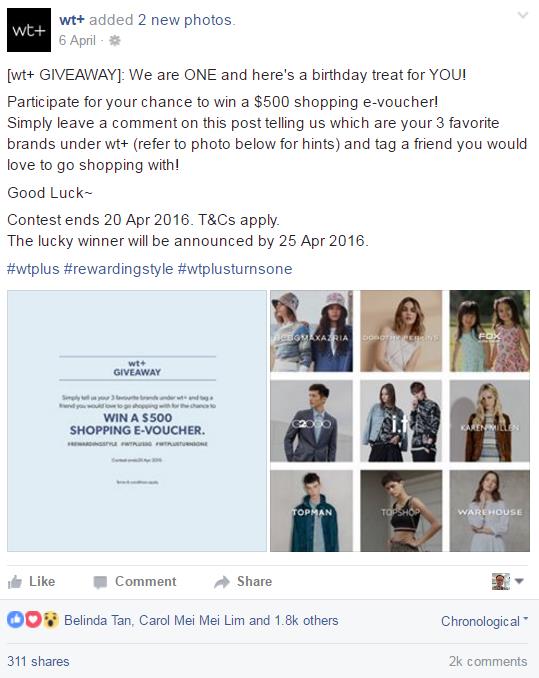Click the wt+ page profile logo
The width and height of the screenshot is (539, 678).
click(29, 30)
